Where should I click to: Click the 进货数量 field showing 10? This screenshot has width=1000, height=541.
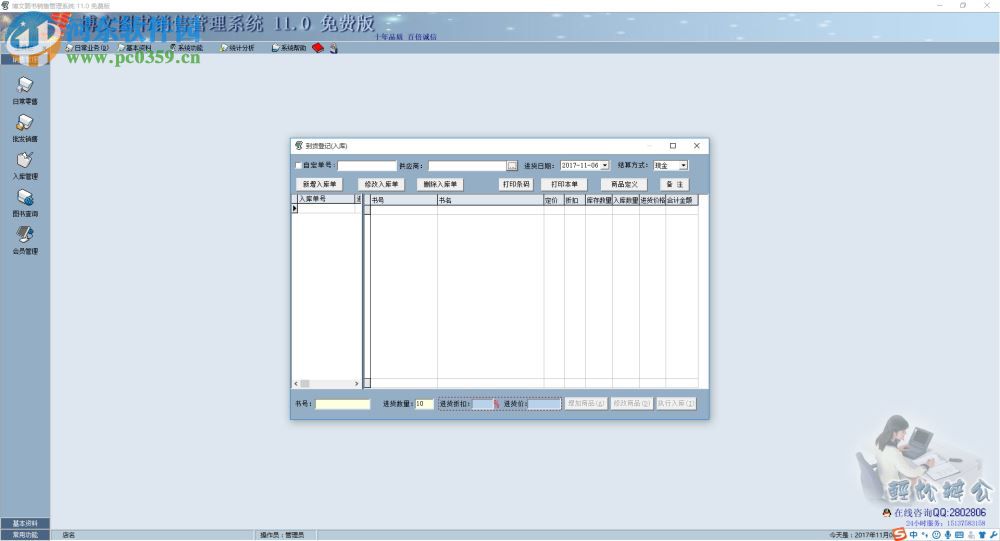[x=424, y=404]
